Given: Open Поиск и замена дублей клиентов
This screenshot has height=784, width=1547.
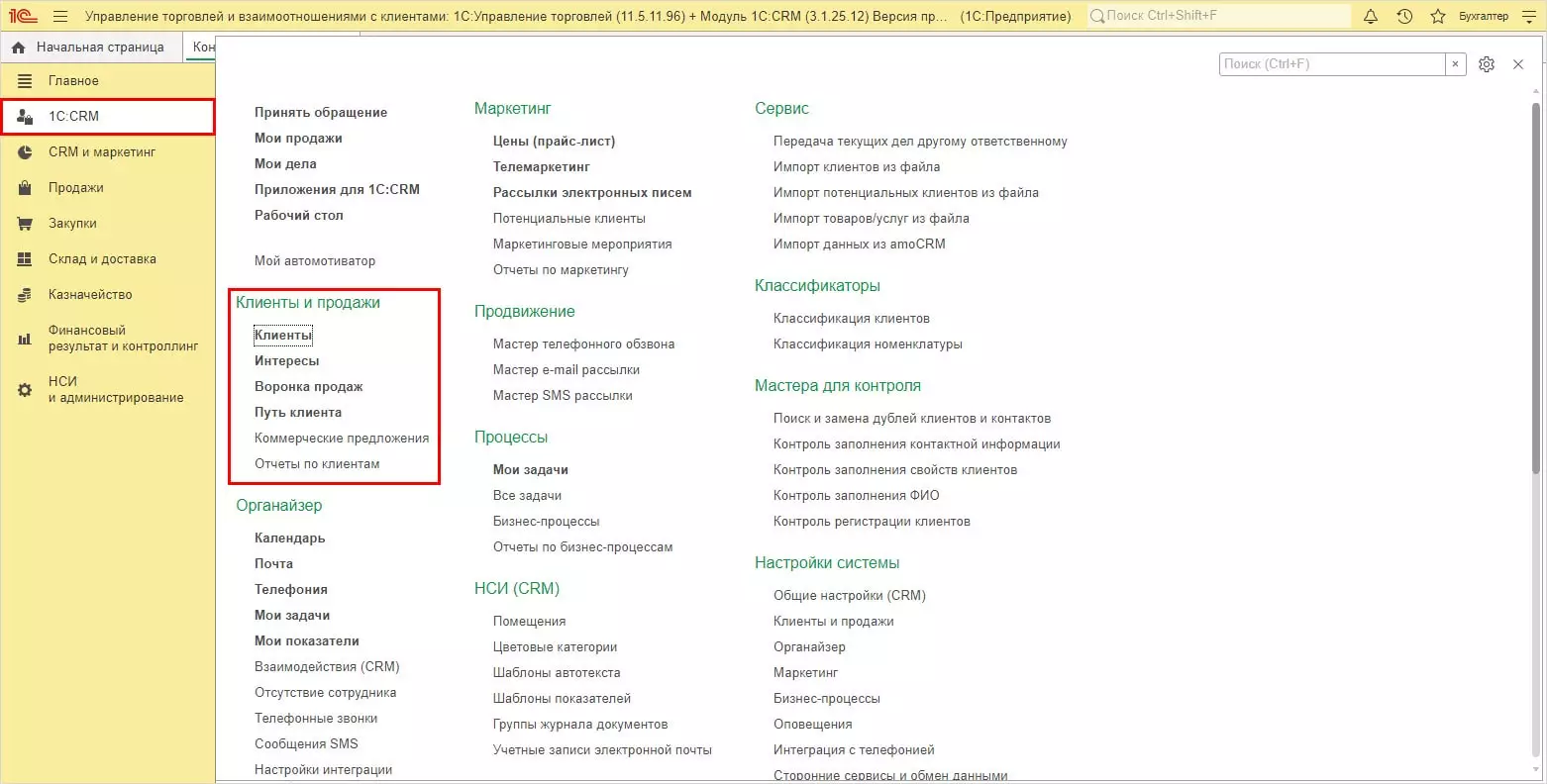Looking at the screenshot, I should pyautogui.click(x=912, y=419).
